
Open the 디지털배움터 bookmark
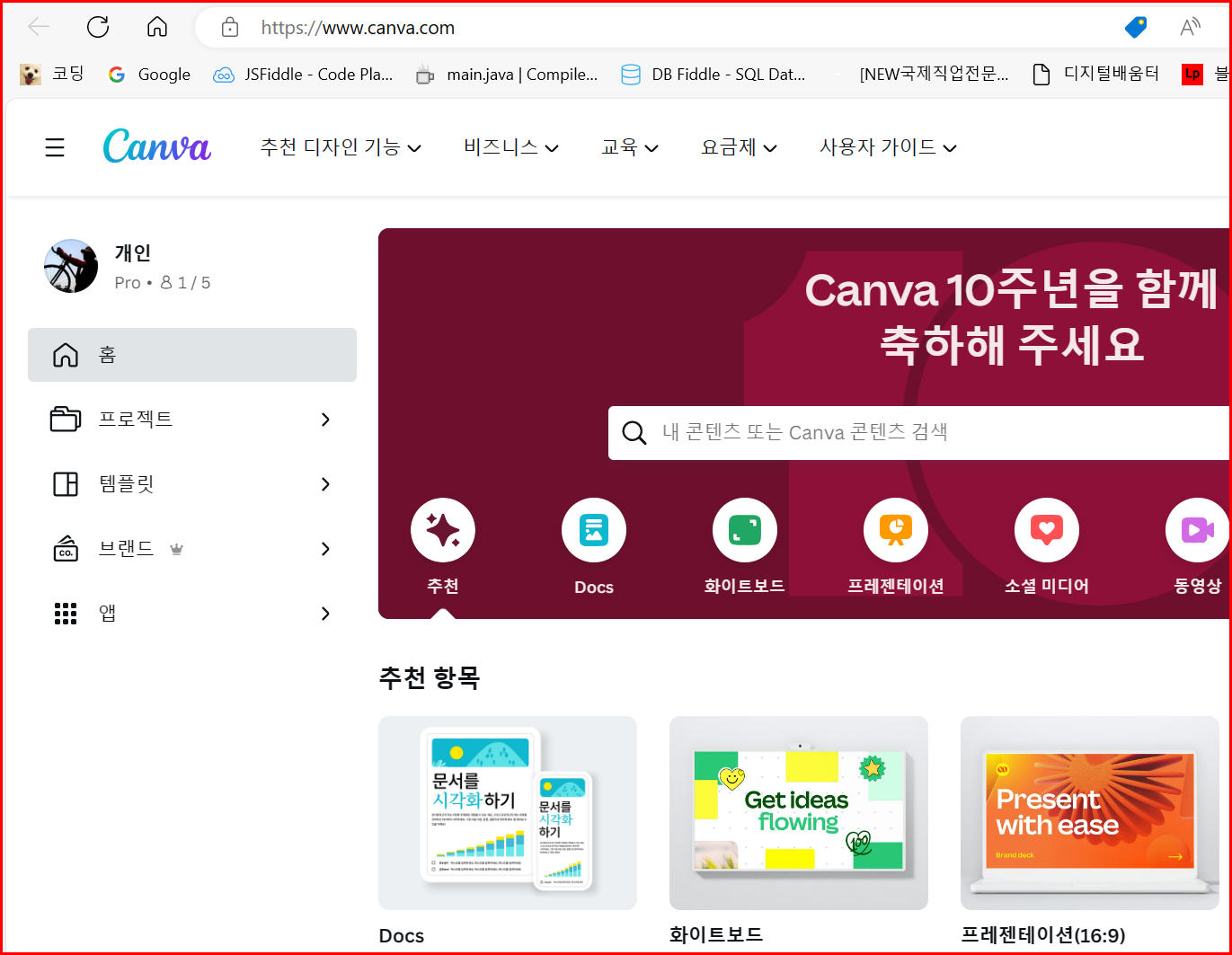click(1095, 75)
